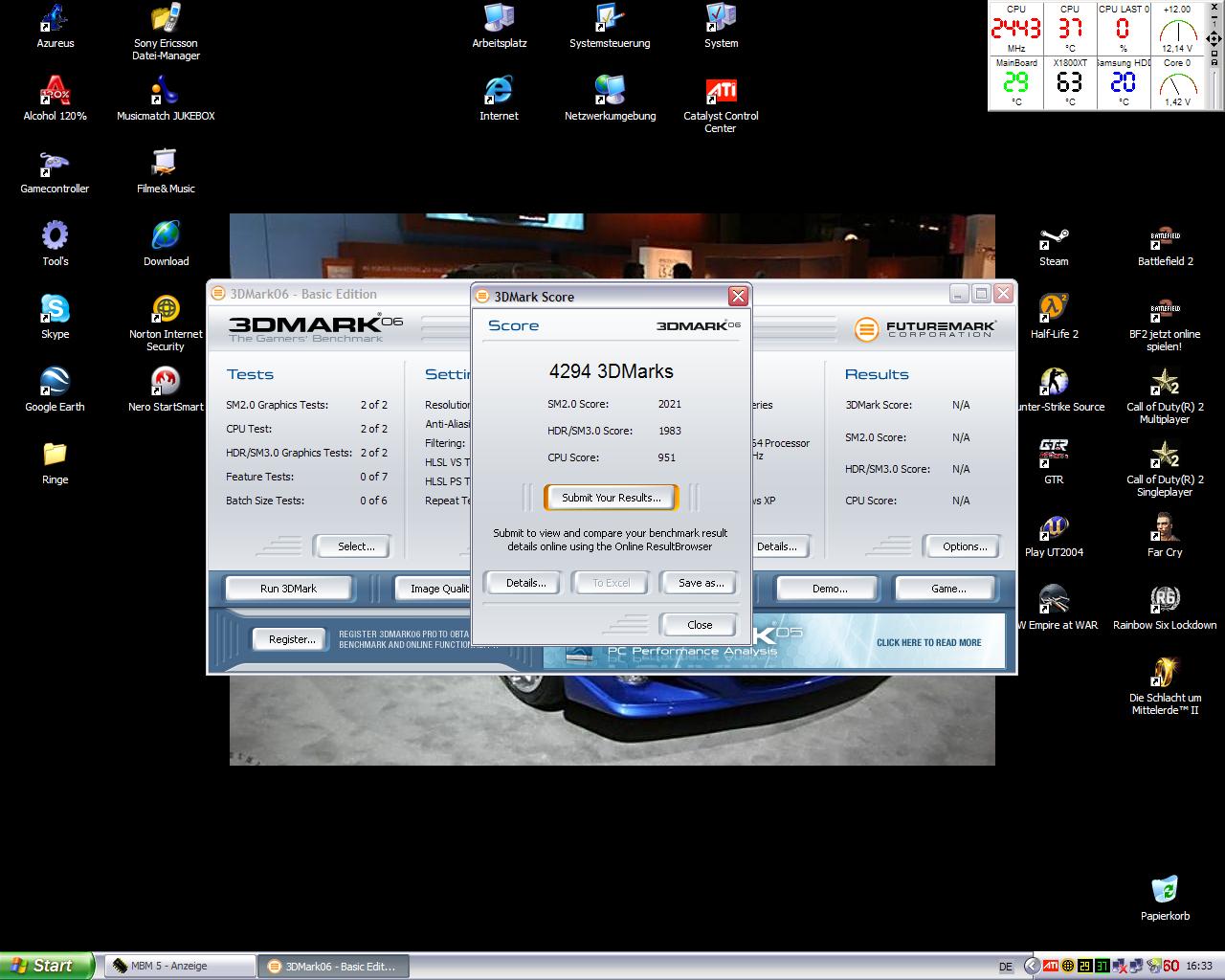Viewport: 1225px width, 980px height.
Task: Click the Demo button
Action: click(x=830, y=589)
